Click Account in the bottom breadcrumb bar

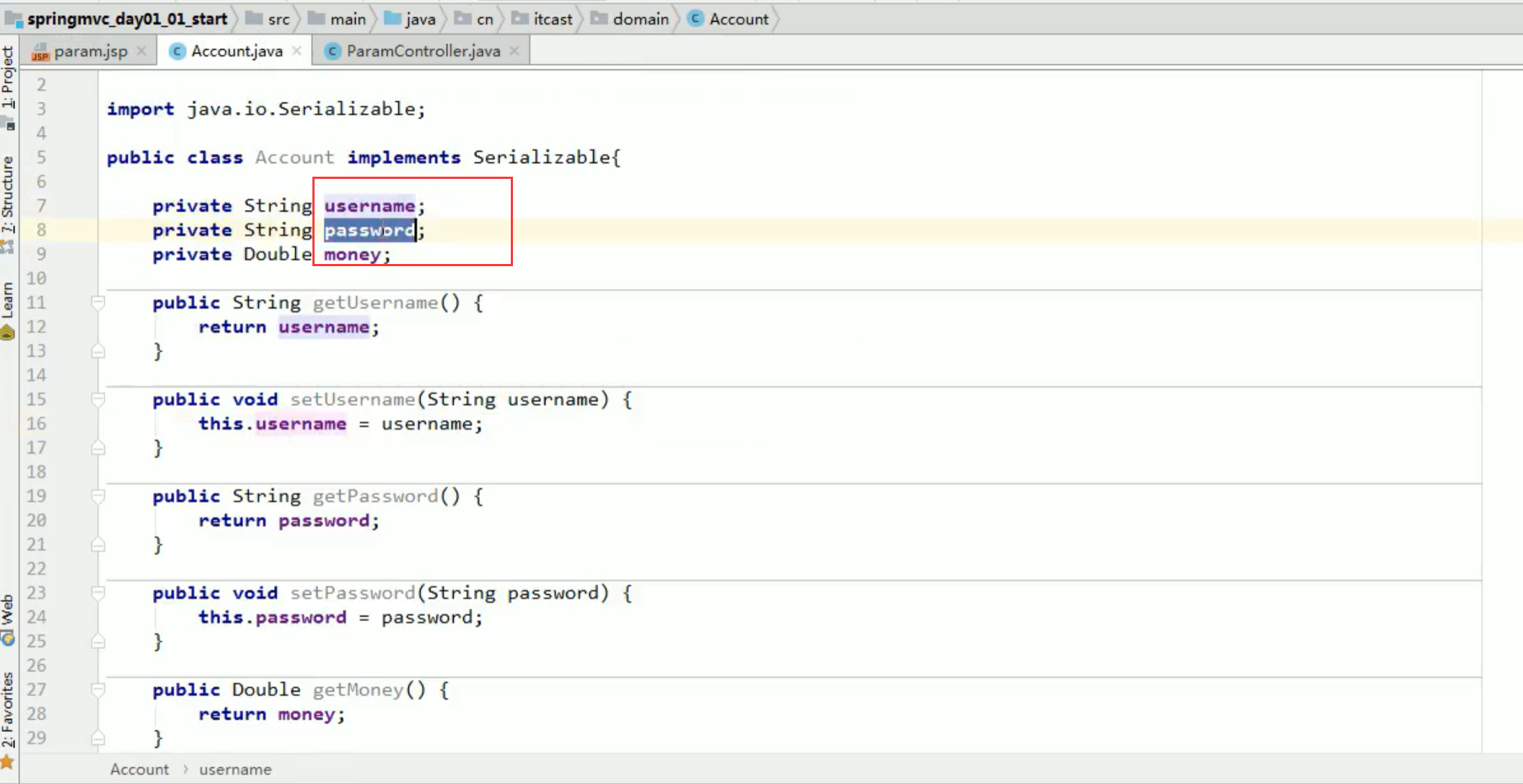pos(139,770)
